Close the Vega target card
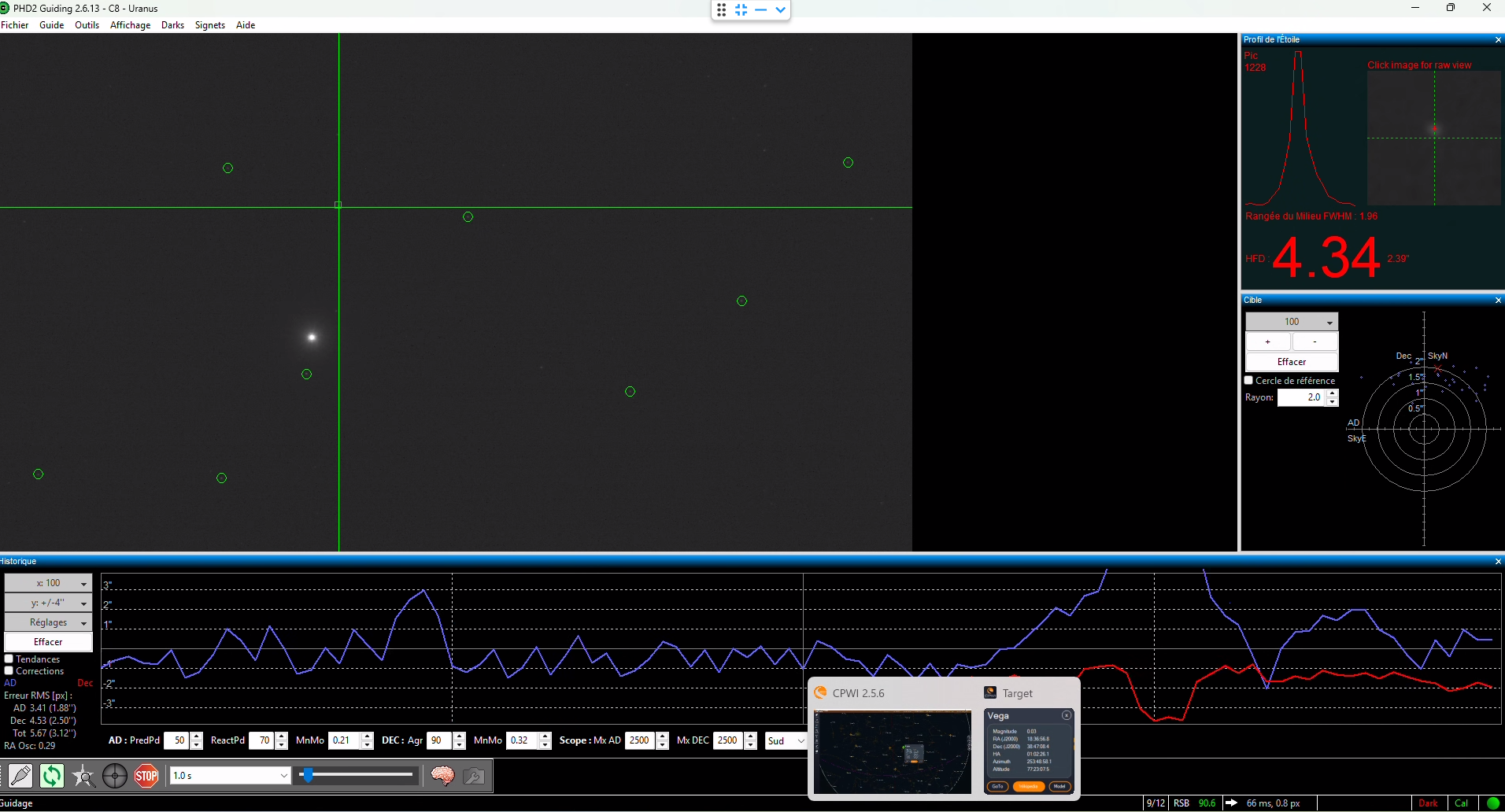 point(1067,715)
